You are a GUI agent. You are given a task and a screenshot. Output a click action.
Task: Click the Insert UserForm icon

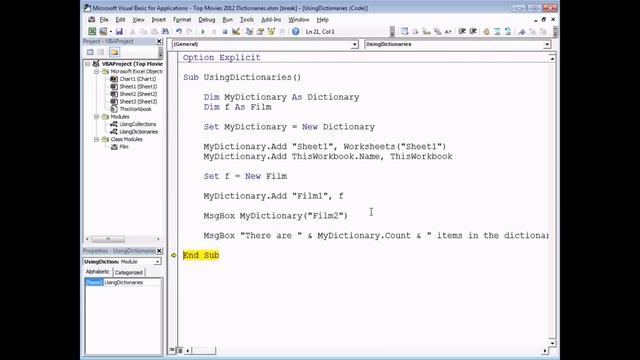click(x=103, y=31)
